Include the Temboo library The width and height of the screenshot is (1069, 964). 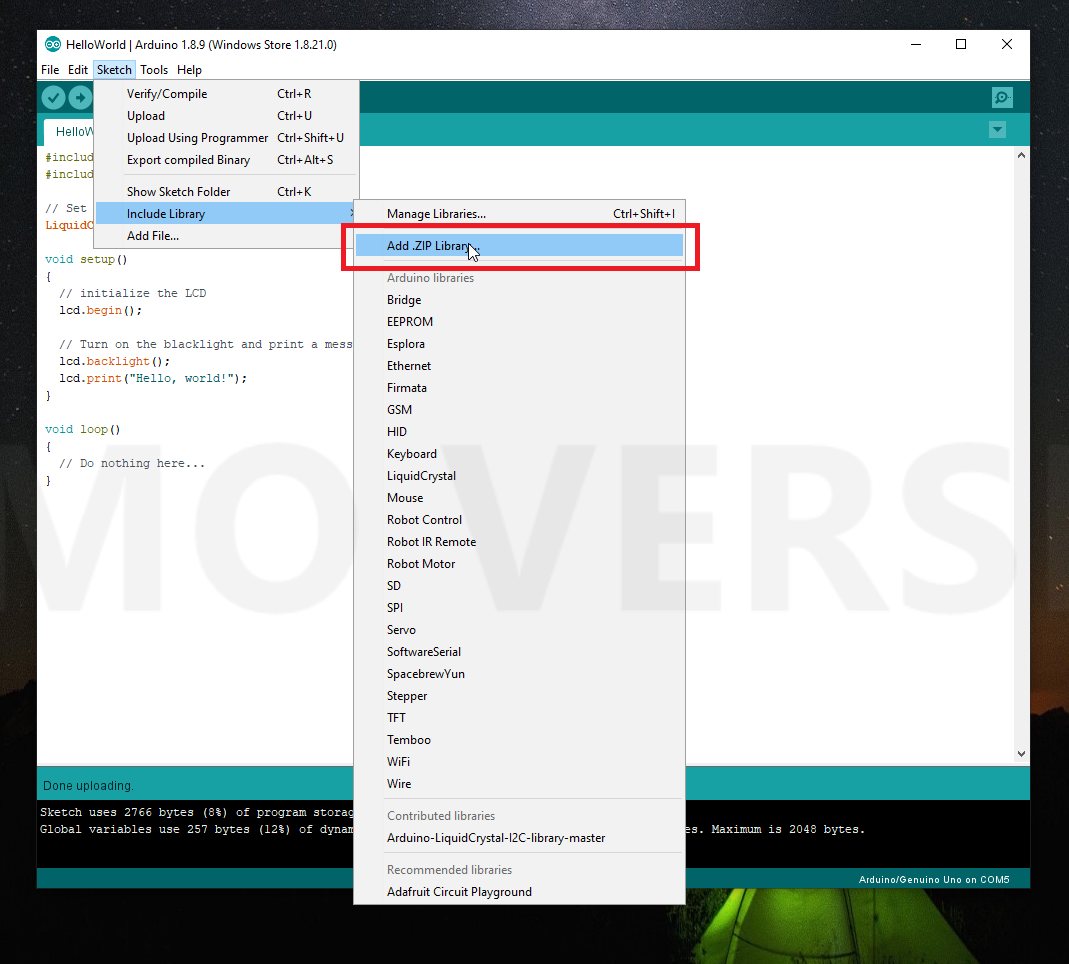click(x=519, y=740)
